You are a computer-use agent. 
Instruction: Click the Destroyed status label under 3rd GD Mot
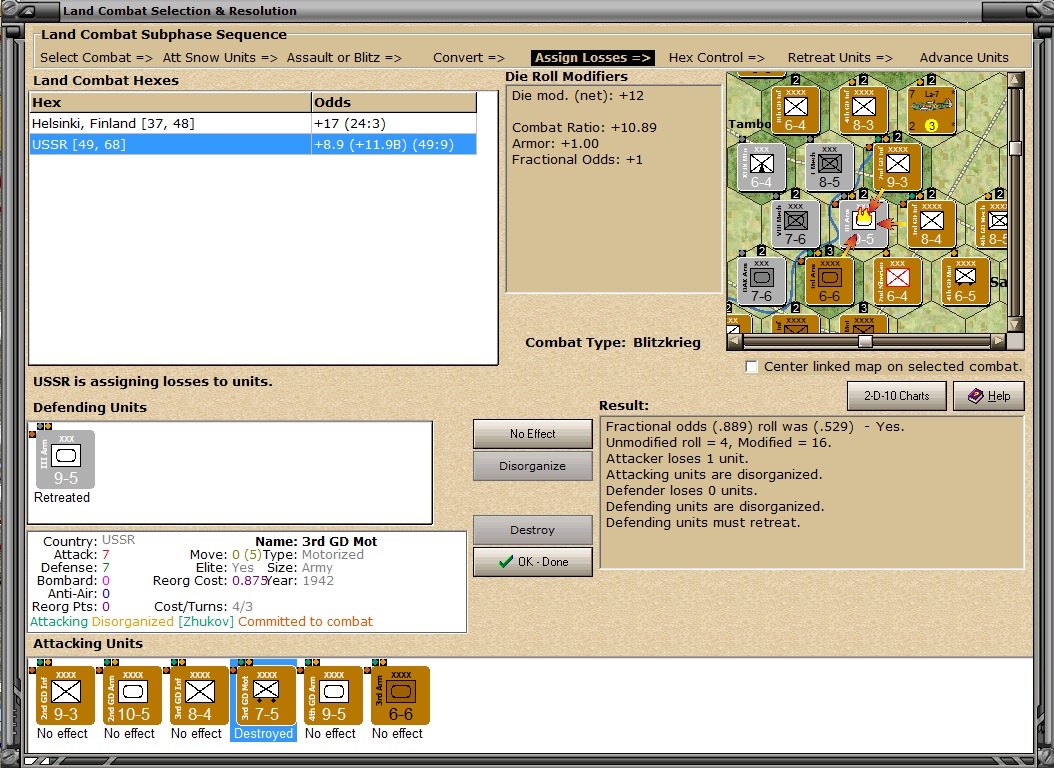pyautogui.click(x=264, y=734)
